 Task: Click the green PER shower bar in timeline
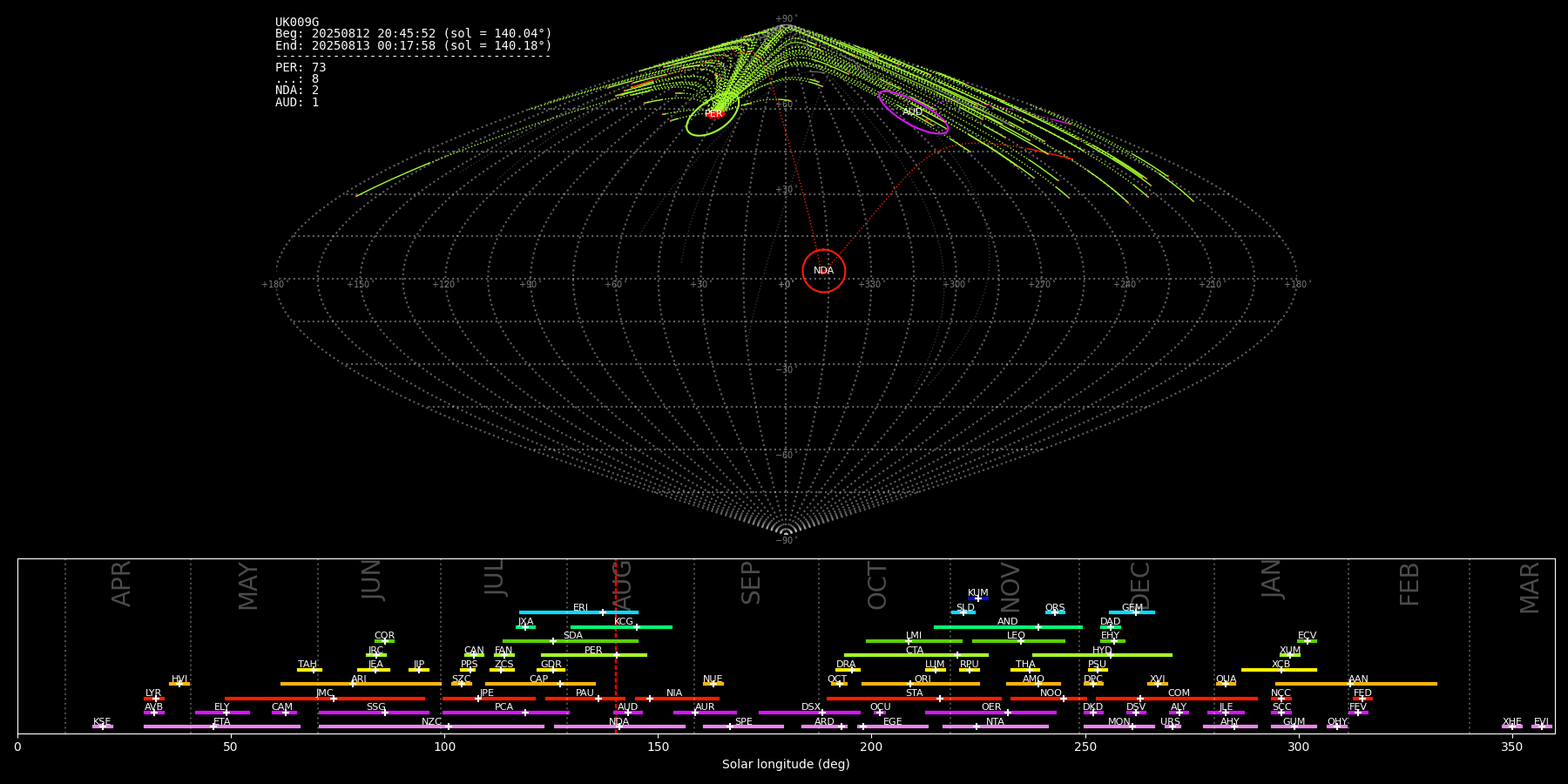(x=594, y=655)
